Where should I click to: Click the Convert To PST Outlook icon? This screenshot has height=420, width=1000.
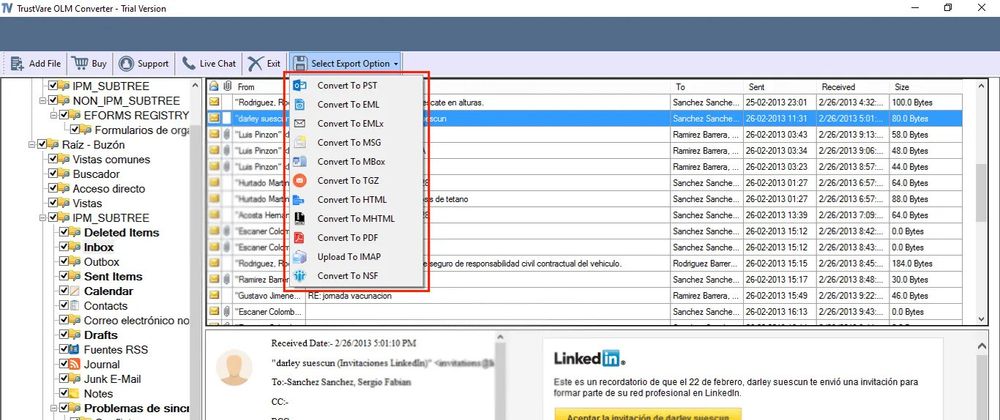pyautogui.click(x=299, y=86)
